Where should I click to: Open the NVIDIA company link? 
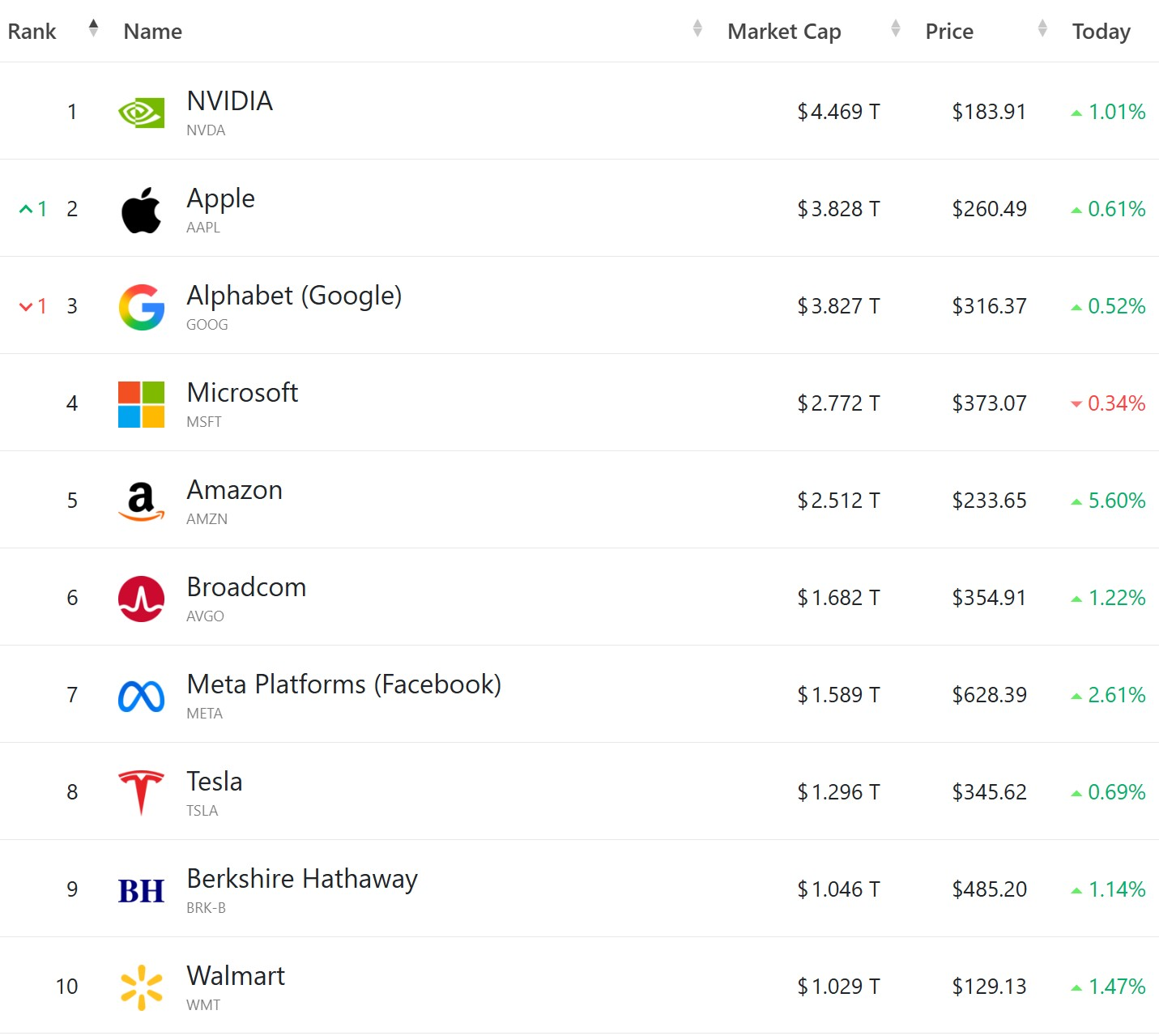pos(229,101)
